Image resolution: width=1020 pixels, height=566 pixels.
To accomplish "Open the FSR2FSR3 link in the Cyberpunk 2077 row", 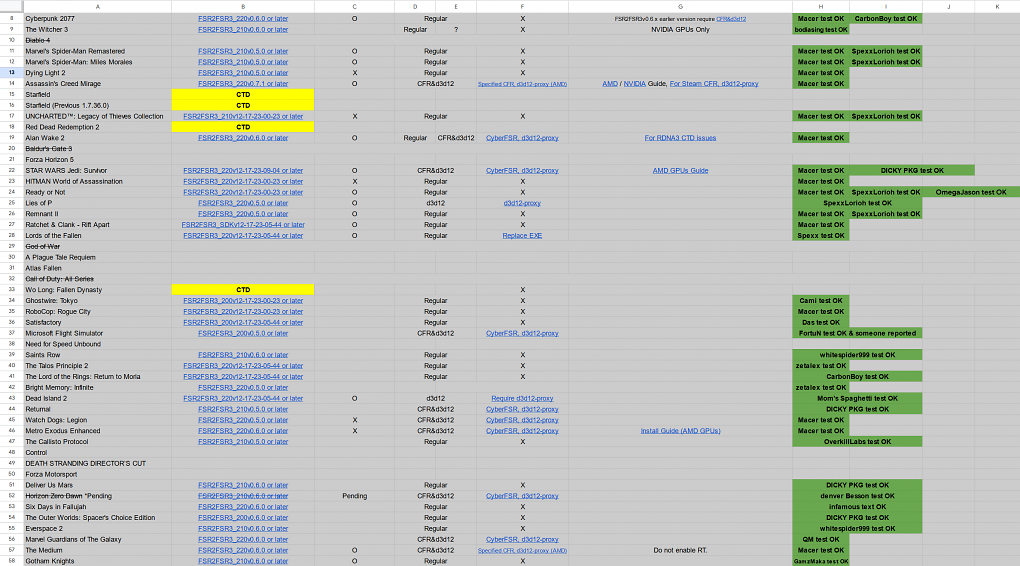I will point(243,19).
